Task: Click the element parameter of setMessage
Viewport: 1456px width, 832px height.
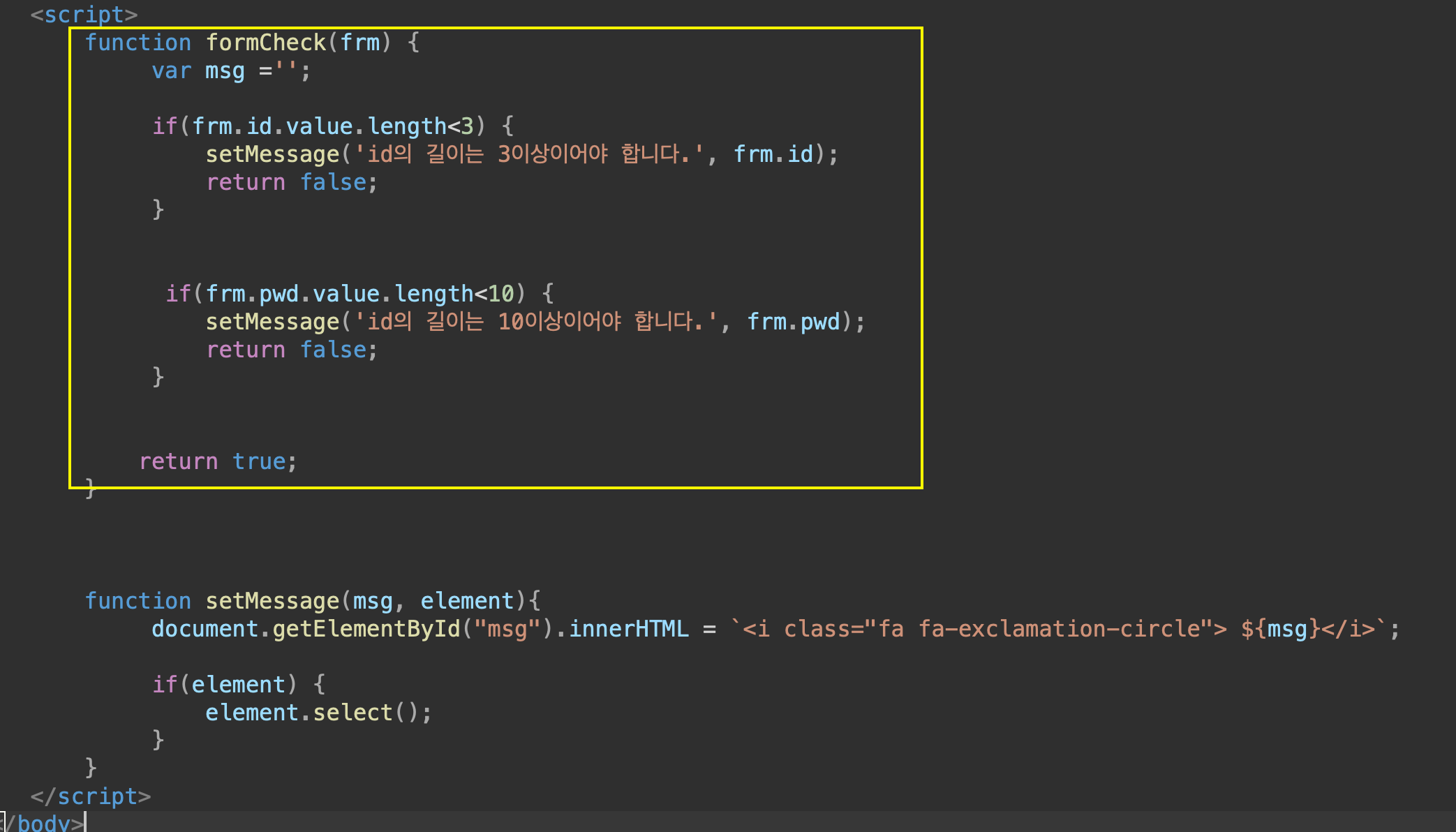Action: pos(467,601)
